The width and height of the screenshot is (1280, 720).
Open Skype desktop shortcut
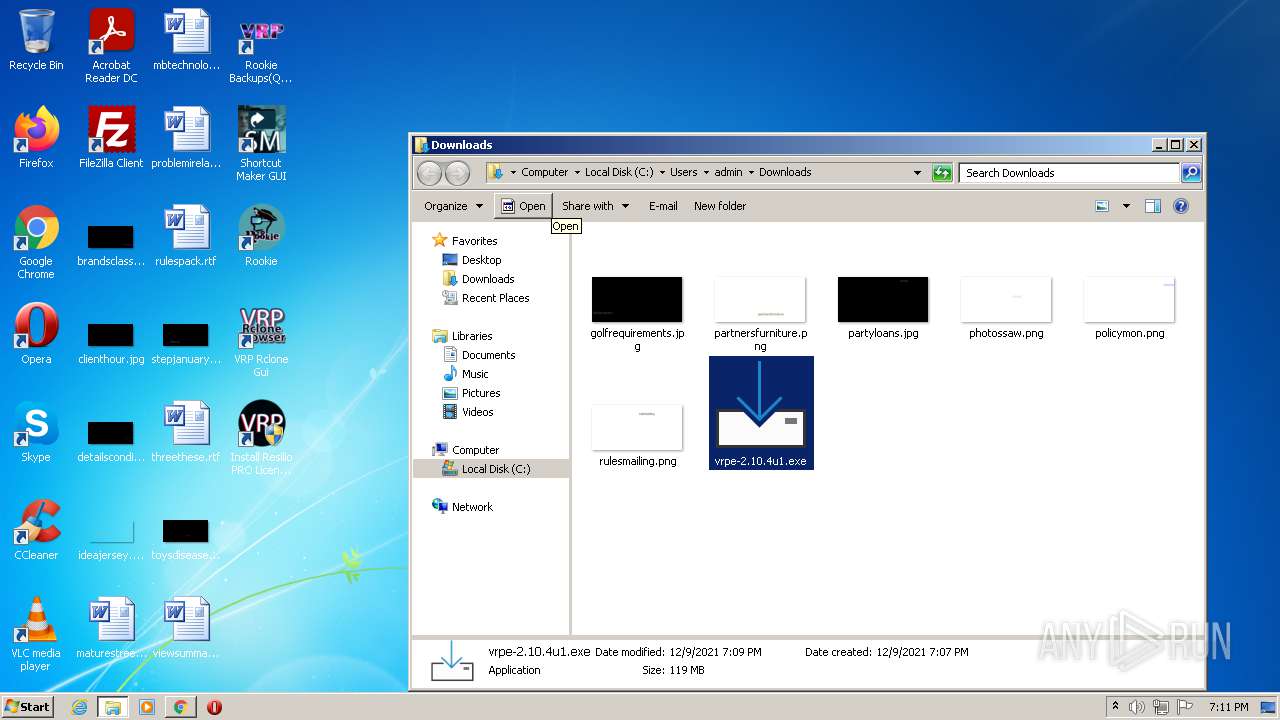36,432
